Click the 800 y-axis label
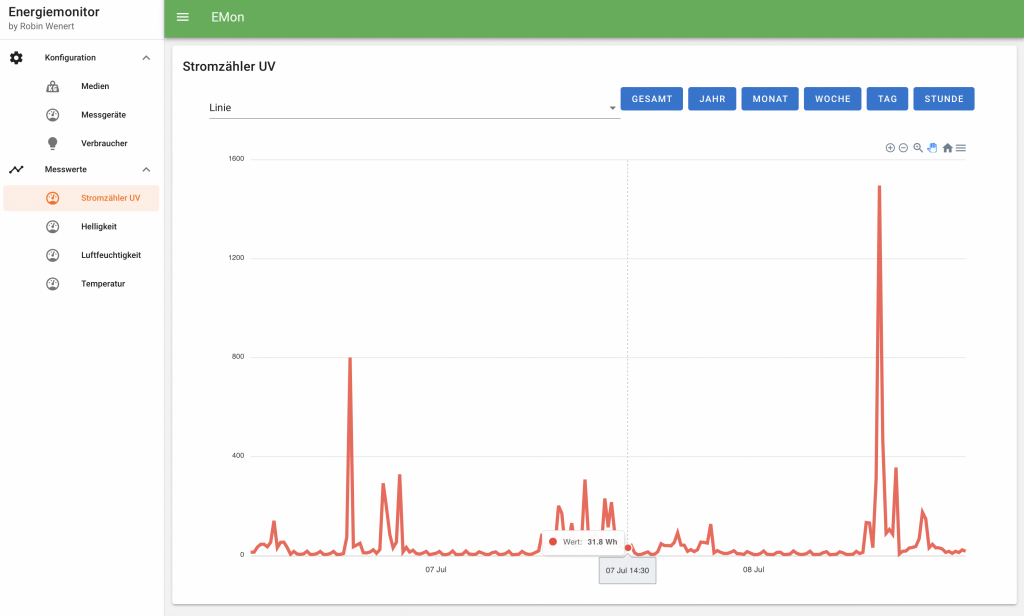 tap(238, 357)
